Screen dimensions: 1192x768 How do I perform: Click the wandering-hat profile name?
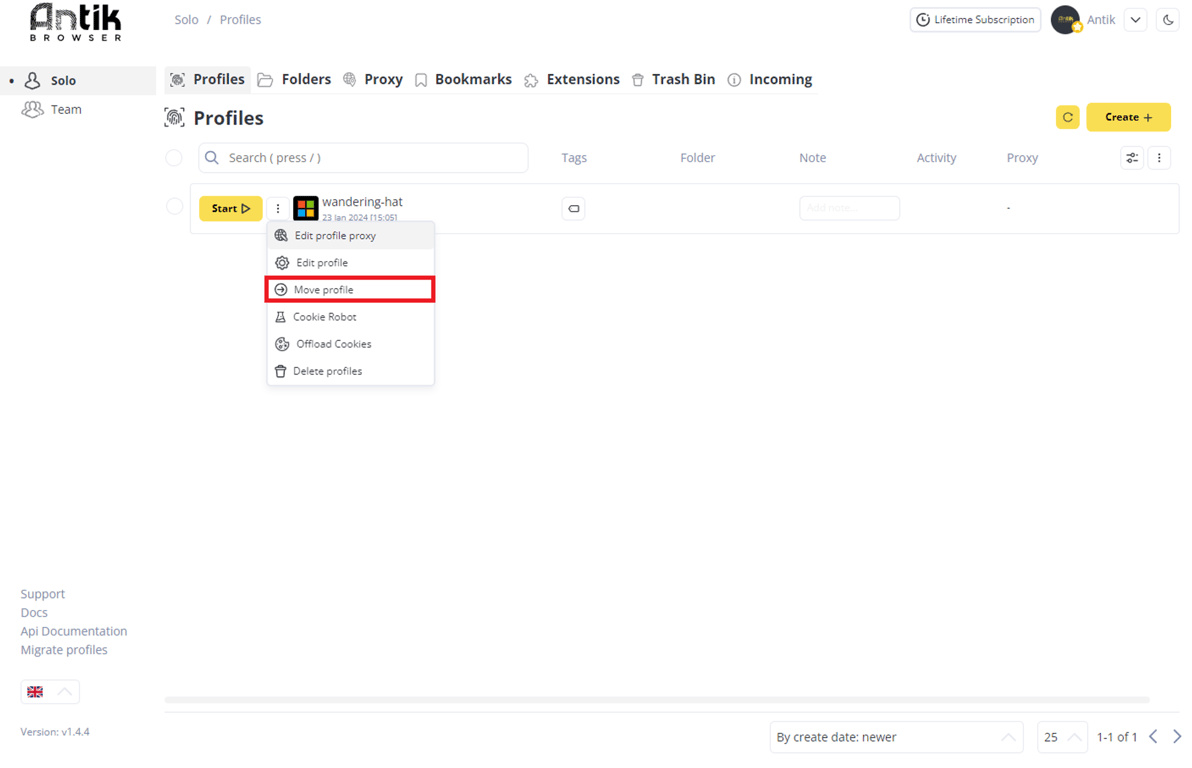tap(363, 202)
